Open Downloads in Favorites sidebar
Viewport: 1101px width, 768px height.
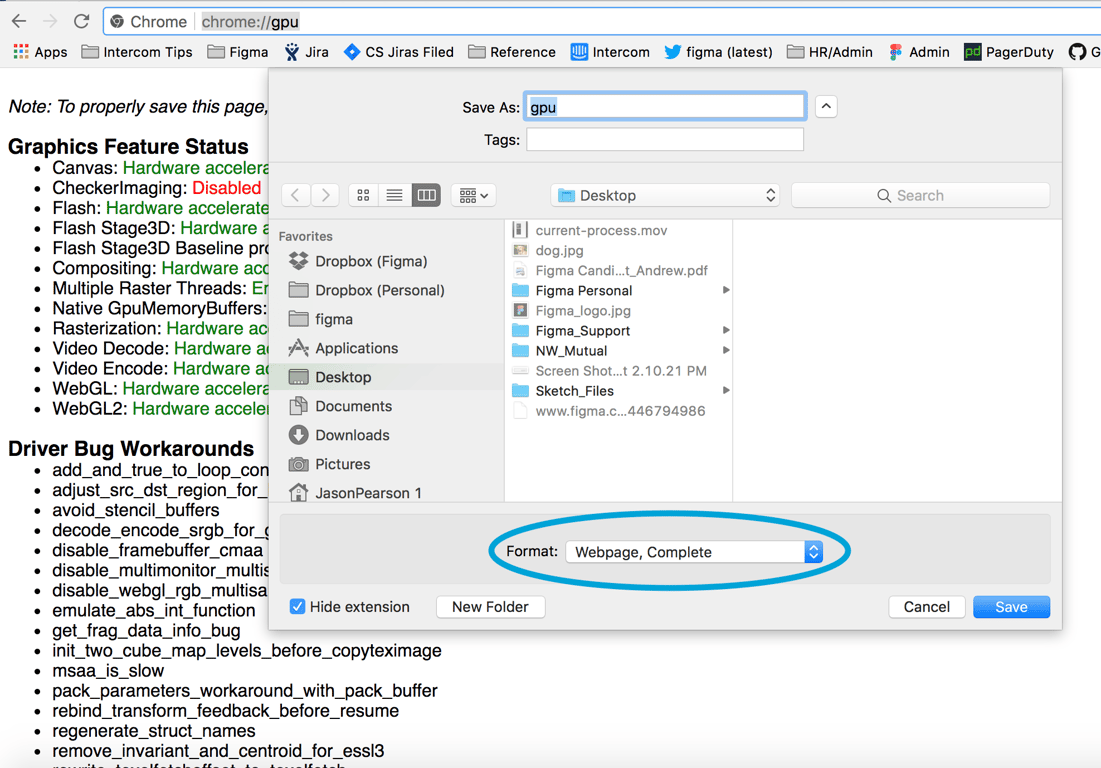pyautogui.click(x=351, y=435)
